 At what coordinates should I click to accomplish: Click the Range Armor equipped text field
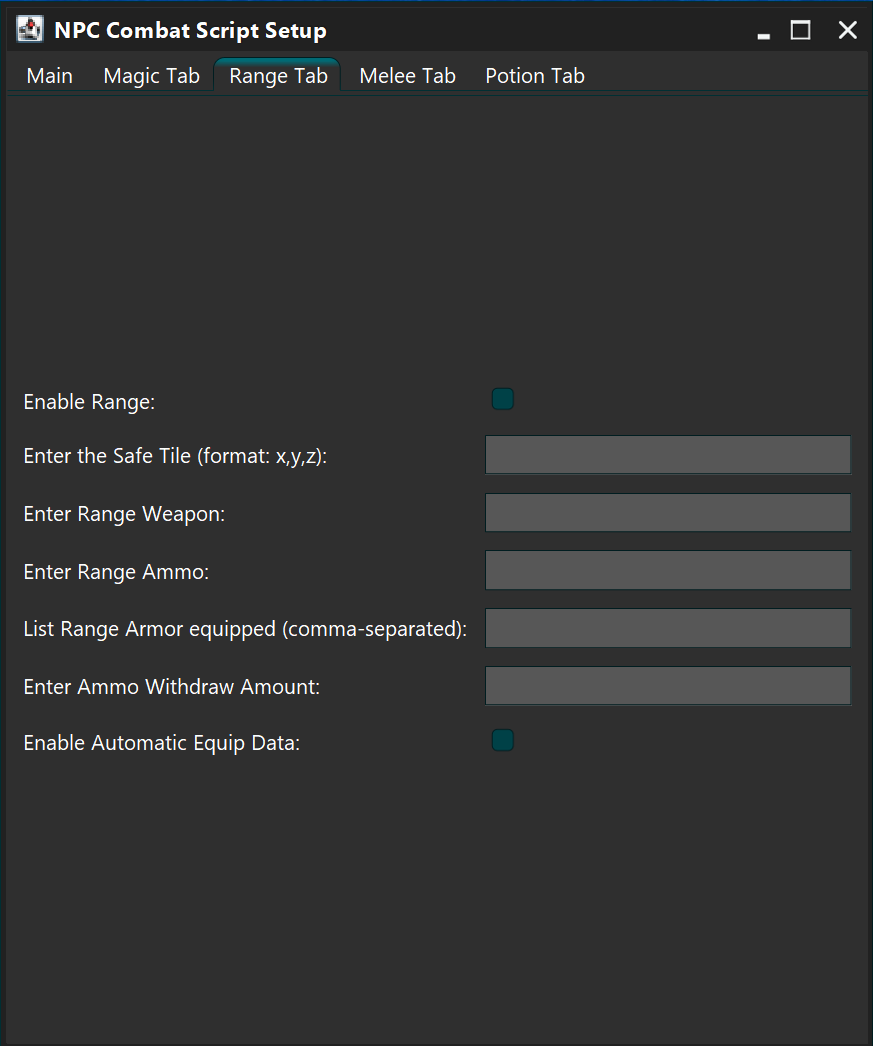click(x=668, y=628)
